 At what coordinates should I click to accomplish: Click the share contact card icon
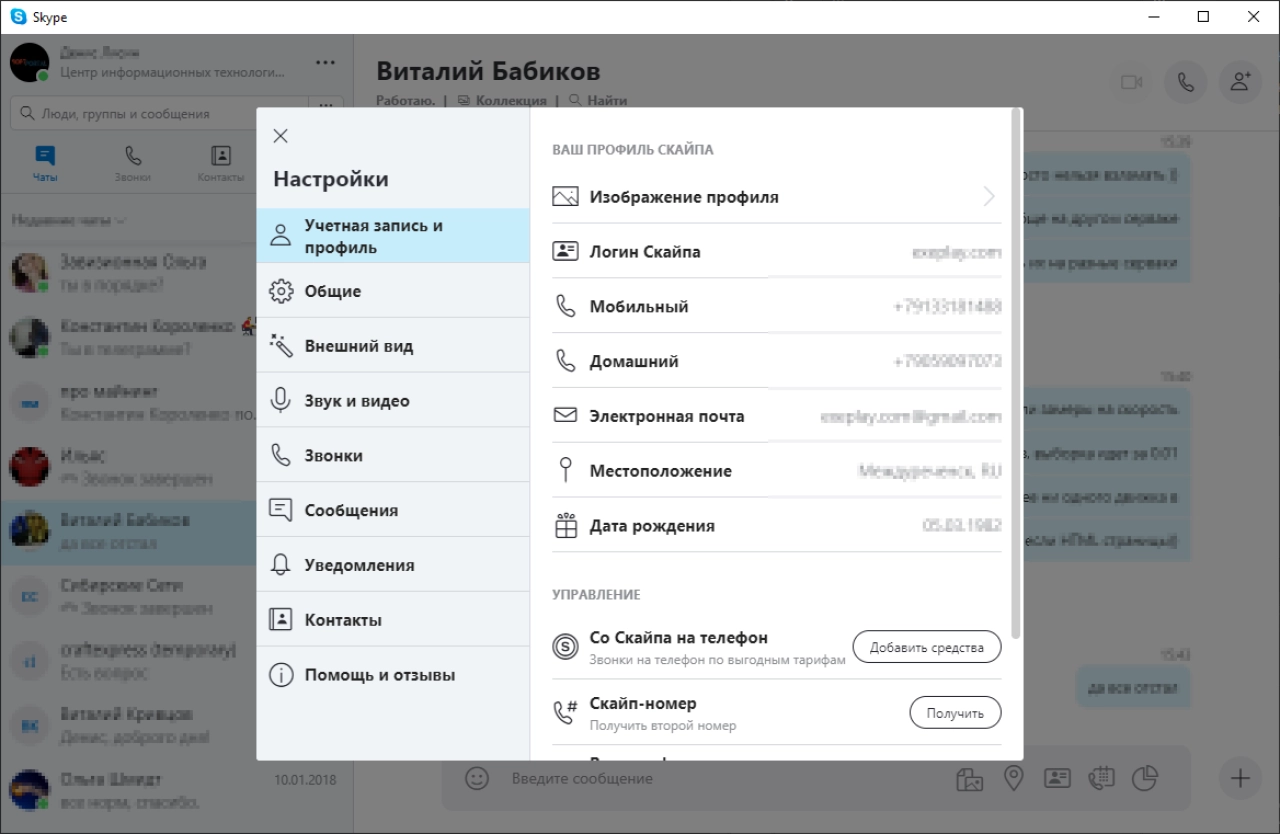tap(1057, 778)
